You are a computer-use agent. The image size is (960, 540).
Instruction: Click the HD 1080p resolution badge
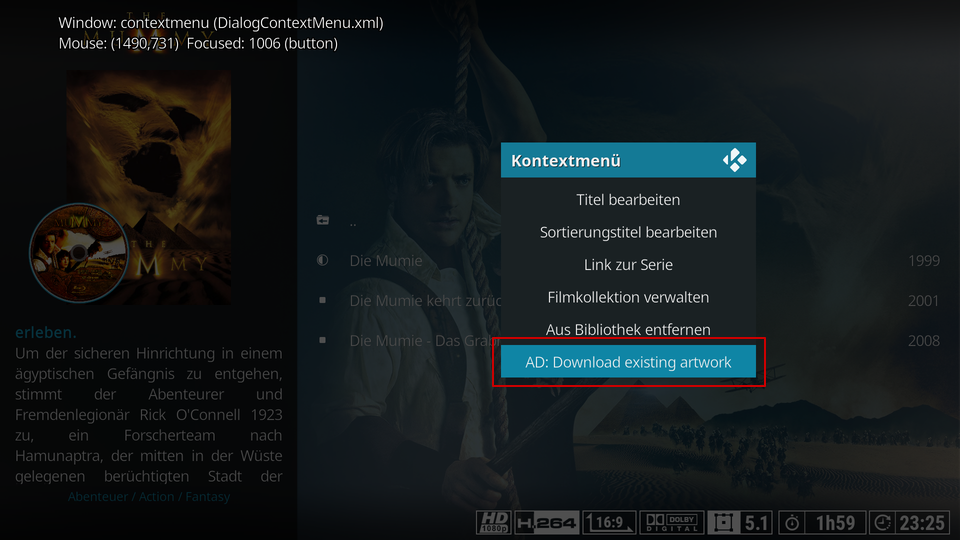pos(493,523)
